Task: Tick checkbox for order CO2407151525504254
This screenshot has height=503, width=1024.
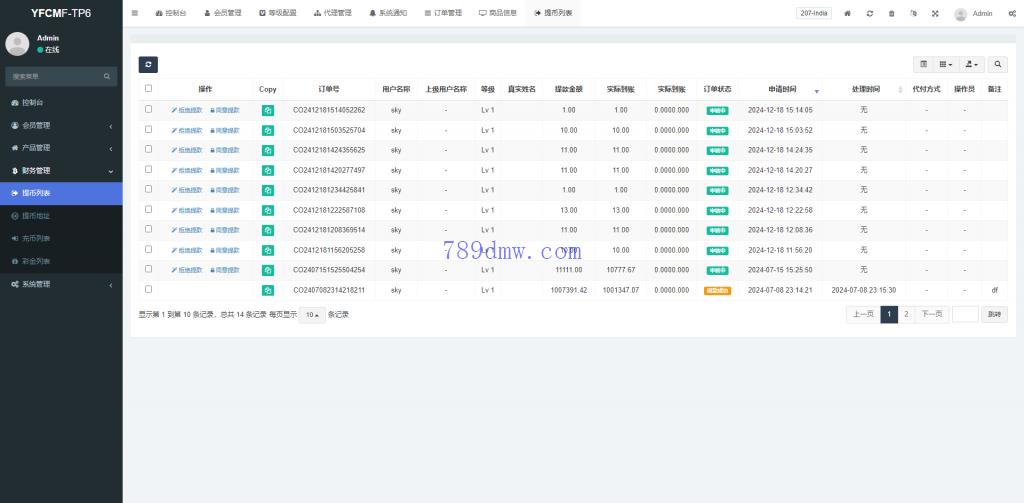Action: coord(149,269)
